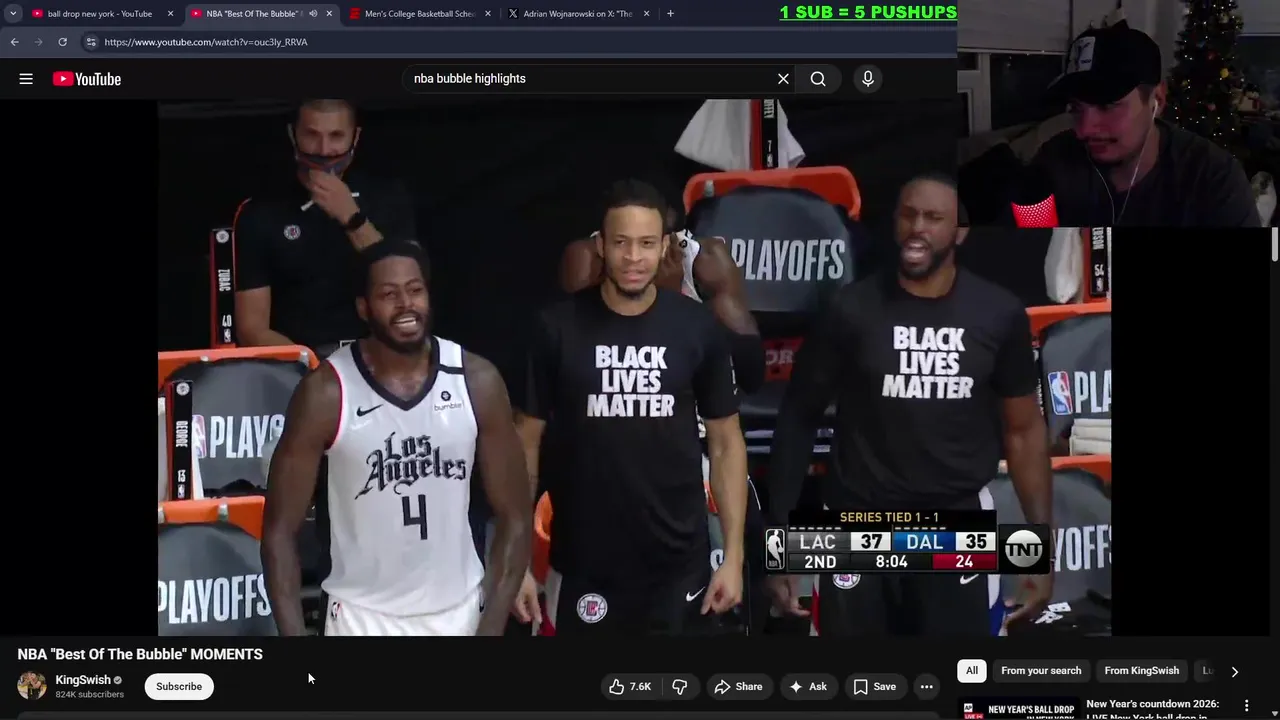Dislike the video with thumbs-down
The width and height of the screenshot is (1280, 720).
[x=679, y=686]
